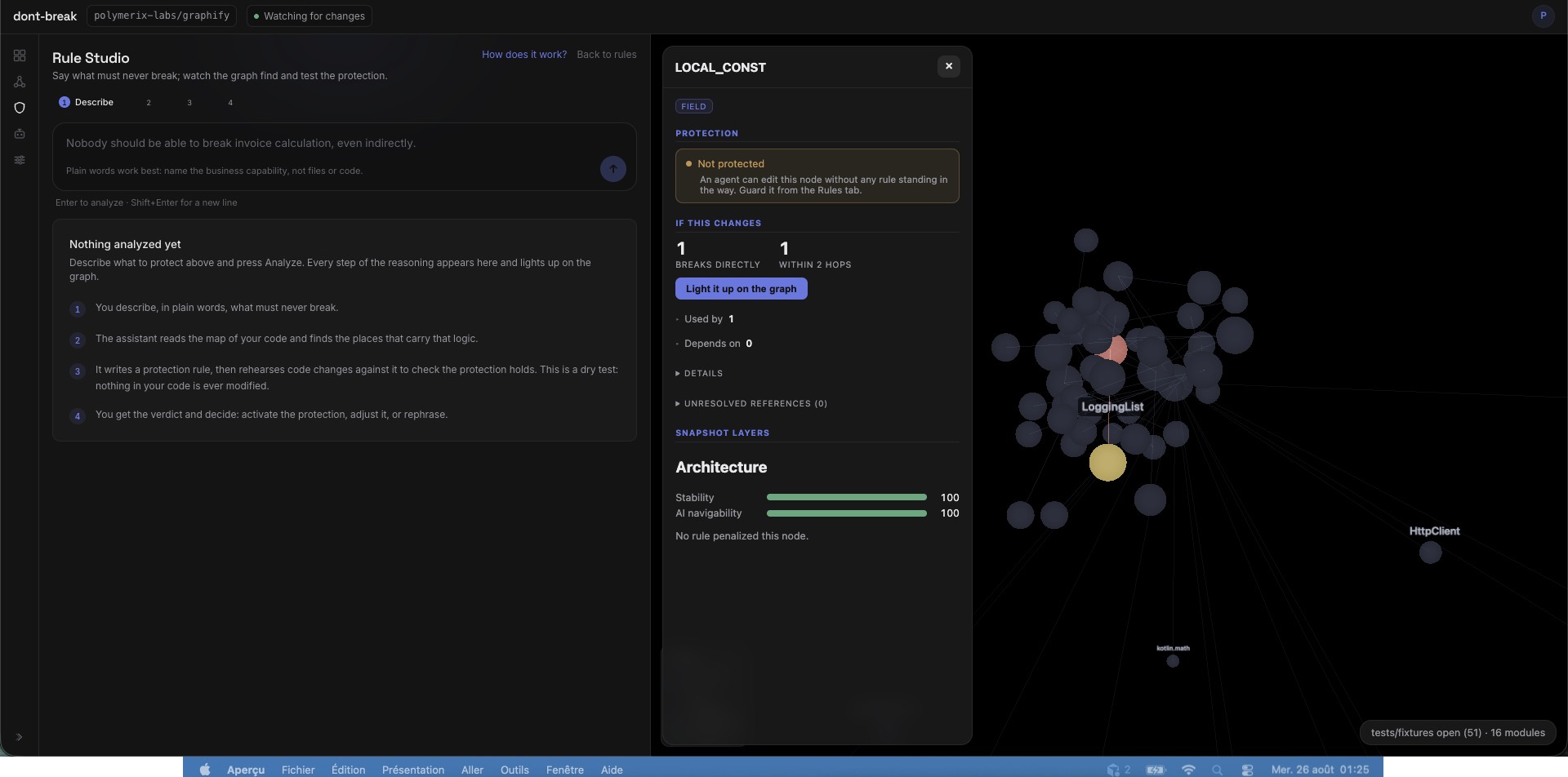
Task: Click the LoggingList node label
Action: click(1112, 406)
